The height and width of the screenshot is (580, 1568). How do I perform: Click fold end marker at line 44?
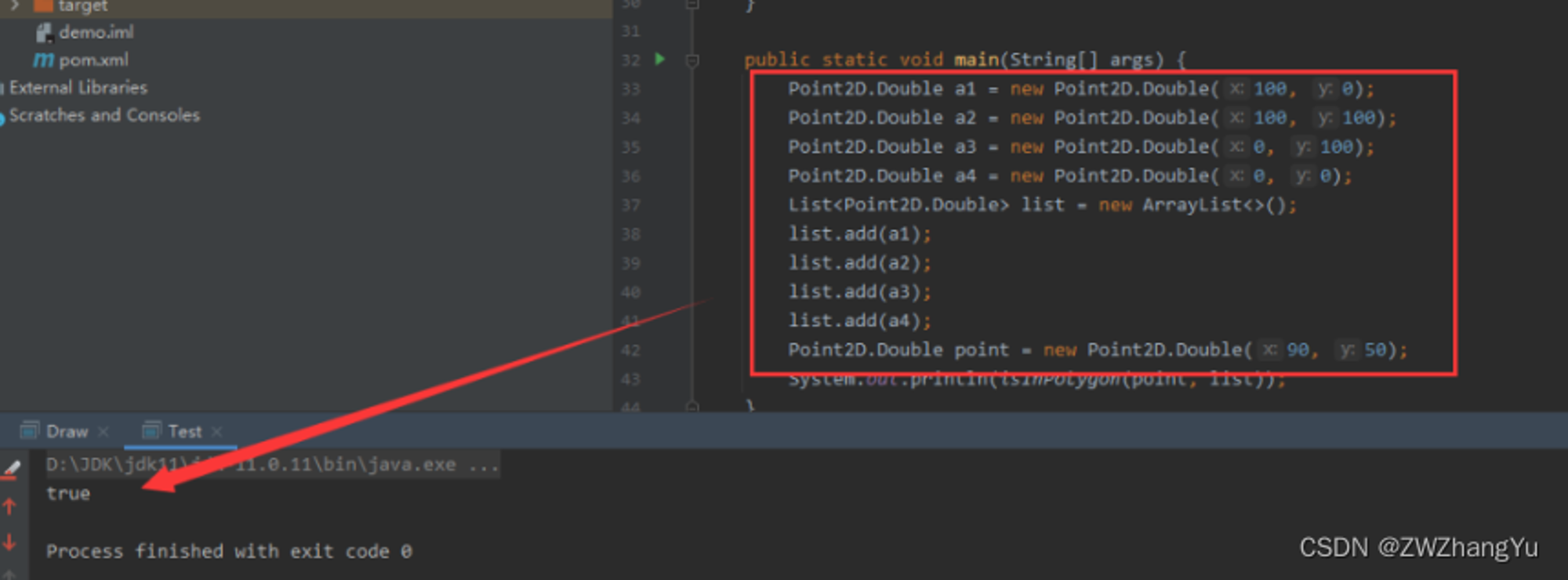click(x=692, y=406)
